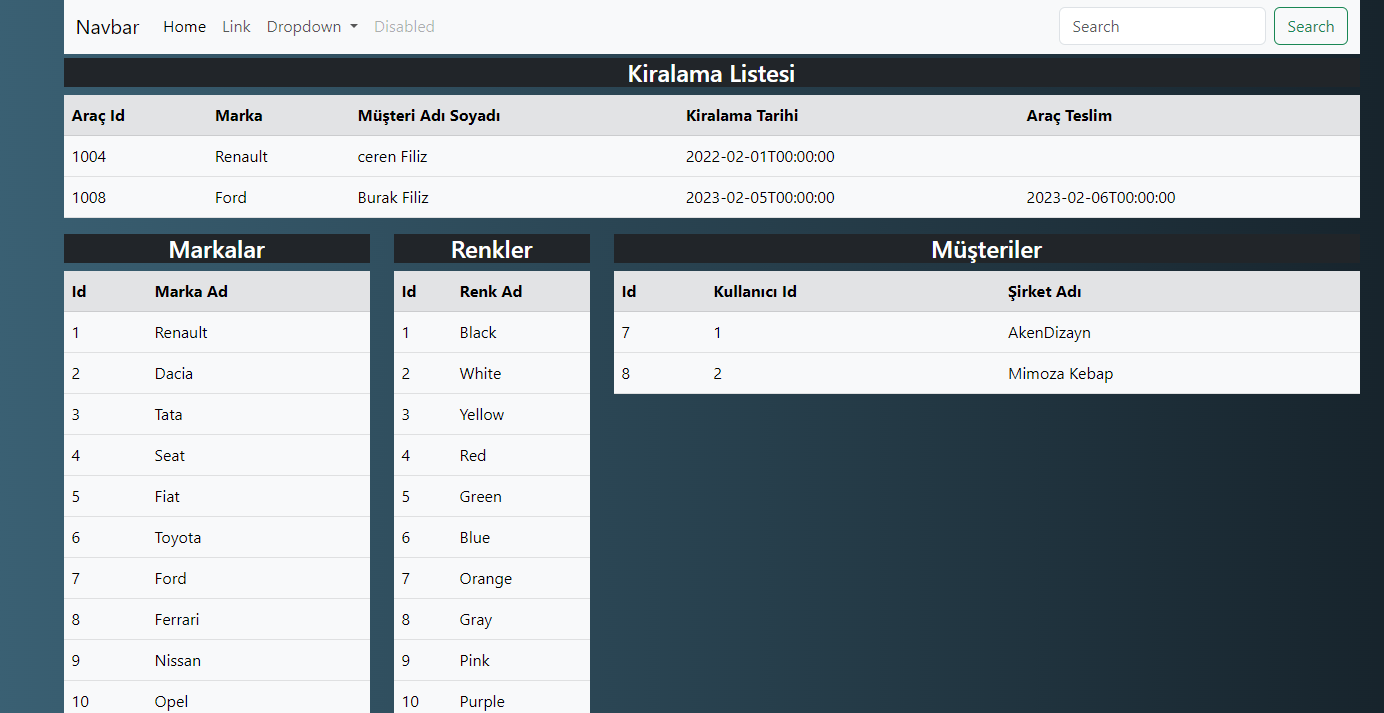Click the Renkler panel header
Screen dimensions: 1384x713
click(x=491, y=249)
